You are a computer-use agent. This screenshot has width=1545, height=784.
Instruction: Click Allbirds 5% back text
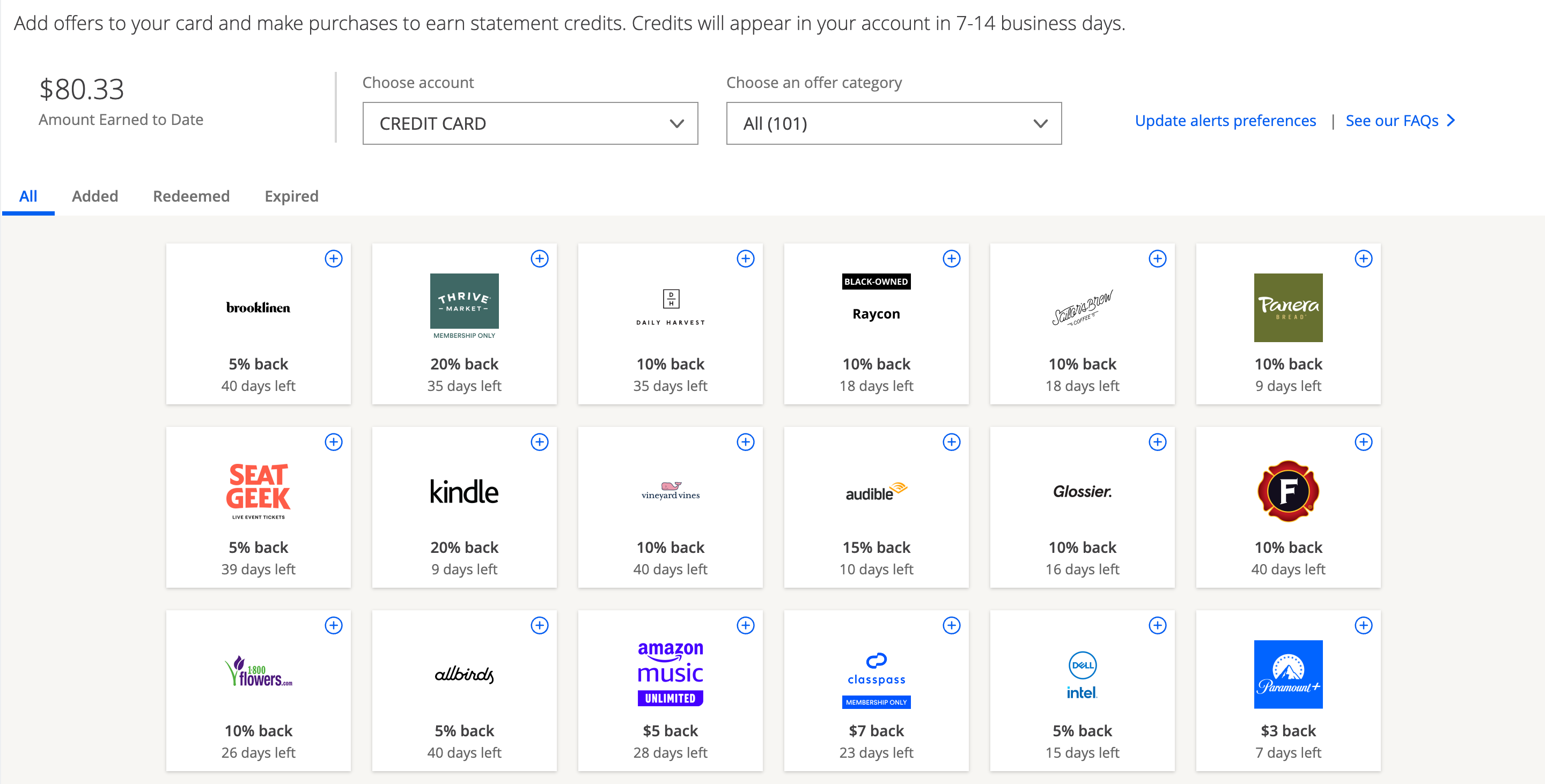[464, 731]
